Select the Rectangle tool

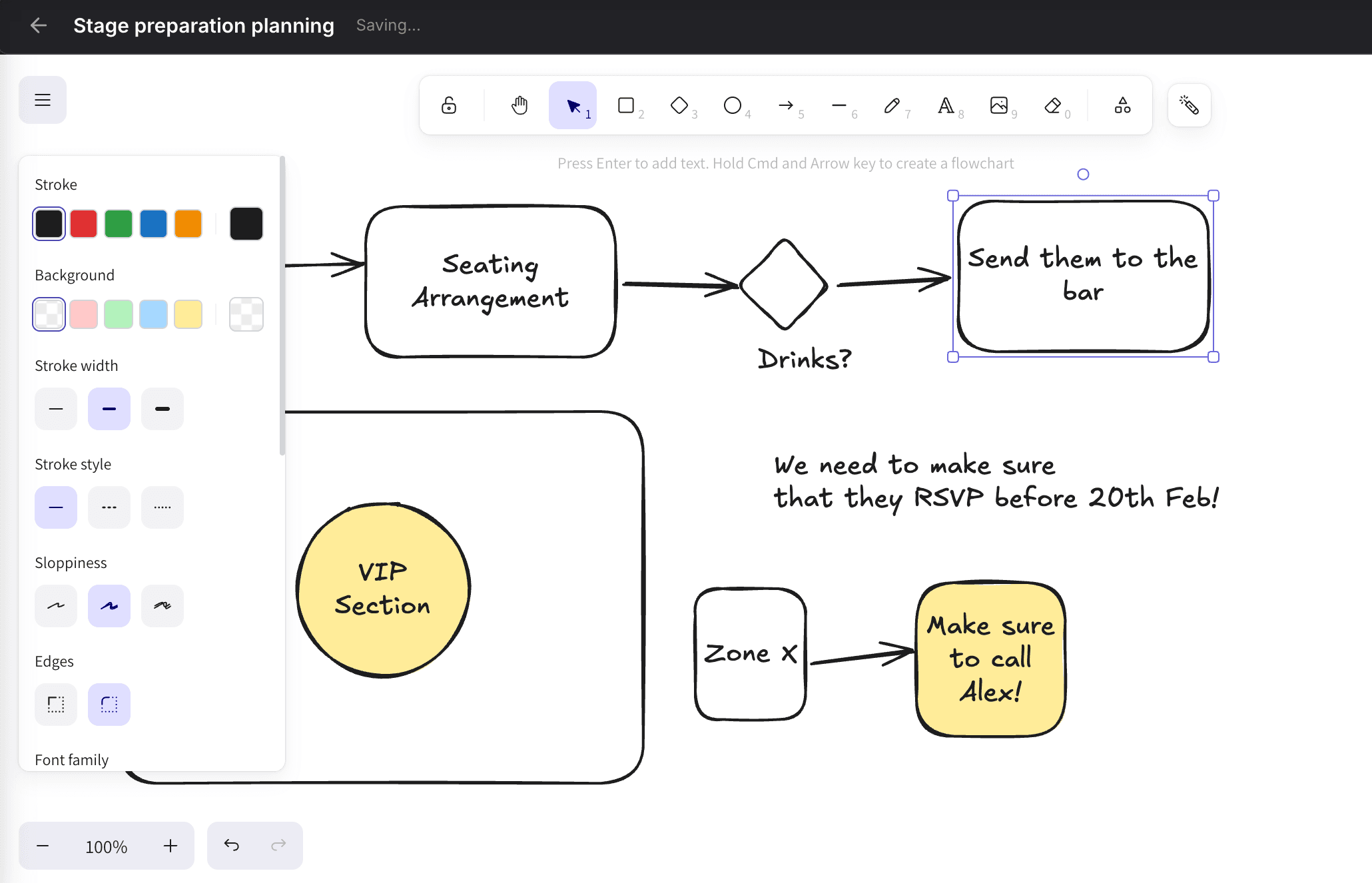pyautogui.click(x=627, y=105)
